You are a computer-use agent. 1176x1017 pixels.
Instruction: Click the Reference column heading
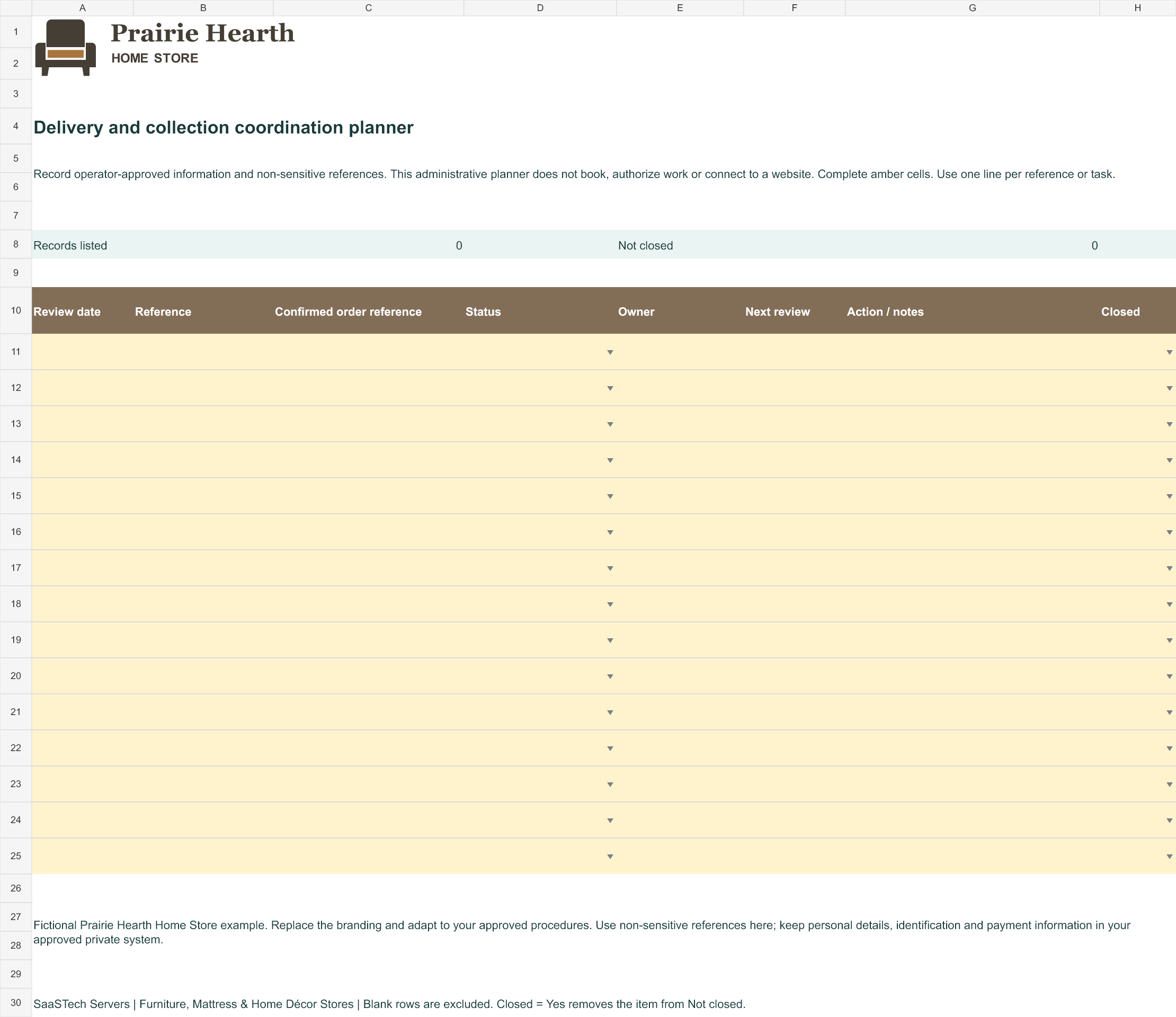tap(163, 311)
